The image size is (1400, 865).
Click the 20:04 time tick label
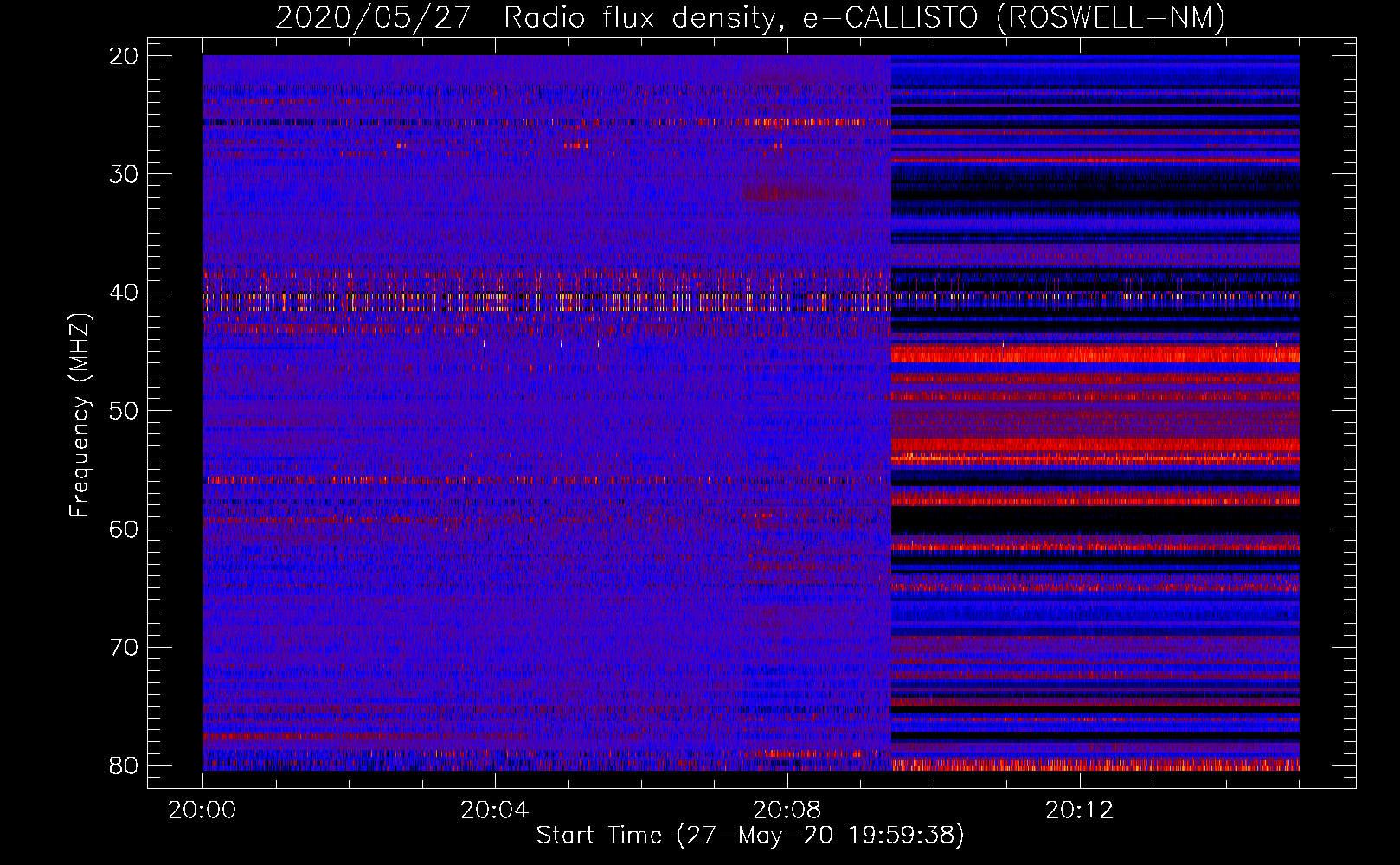tap(495, 811)
